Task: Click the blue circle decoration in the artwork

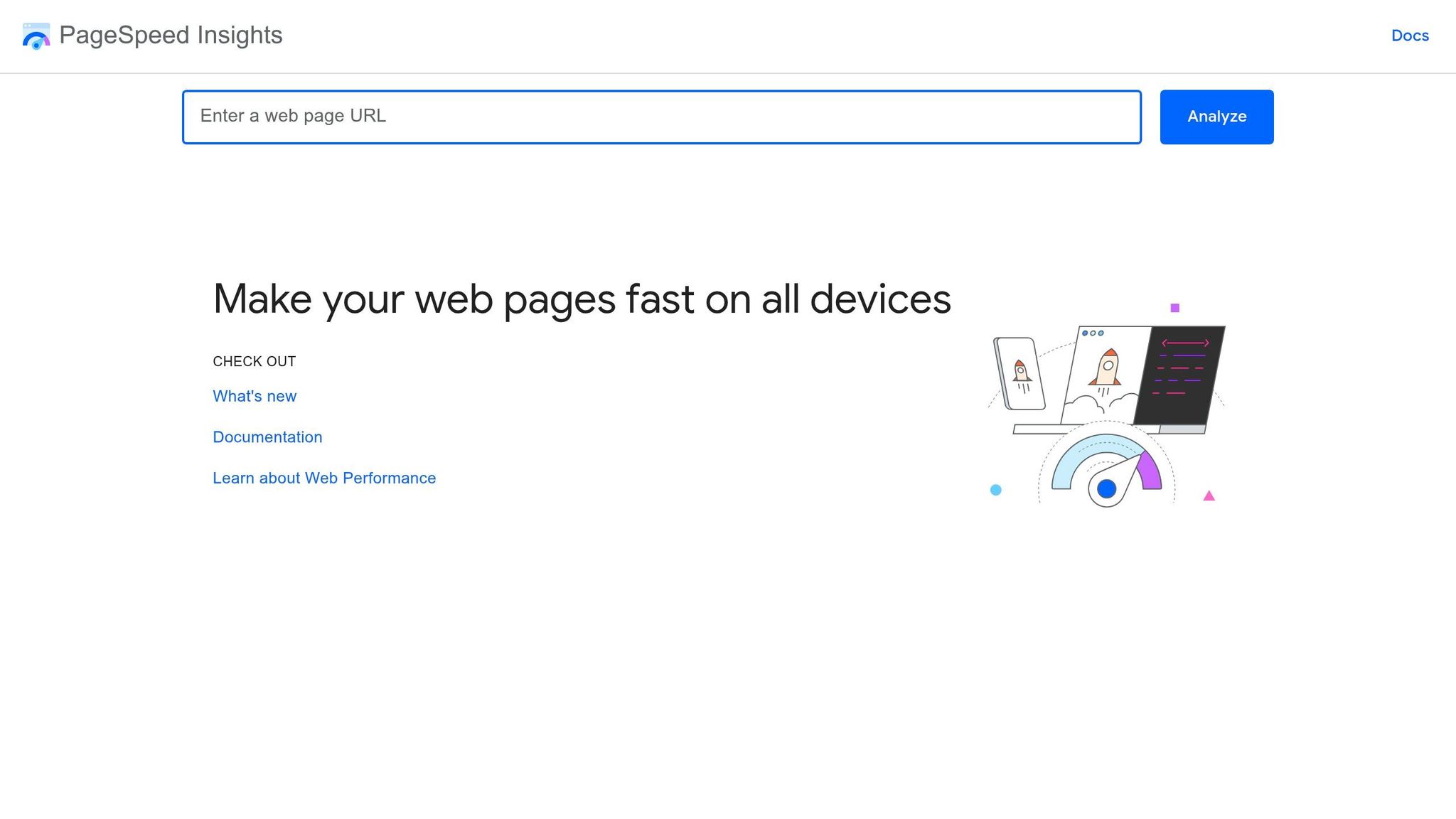Action: click(x=995, y=489)
